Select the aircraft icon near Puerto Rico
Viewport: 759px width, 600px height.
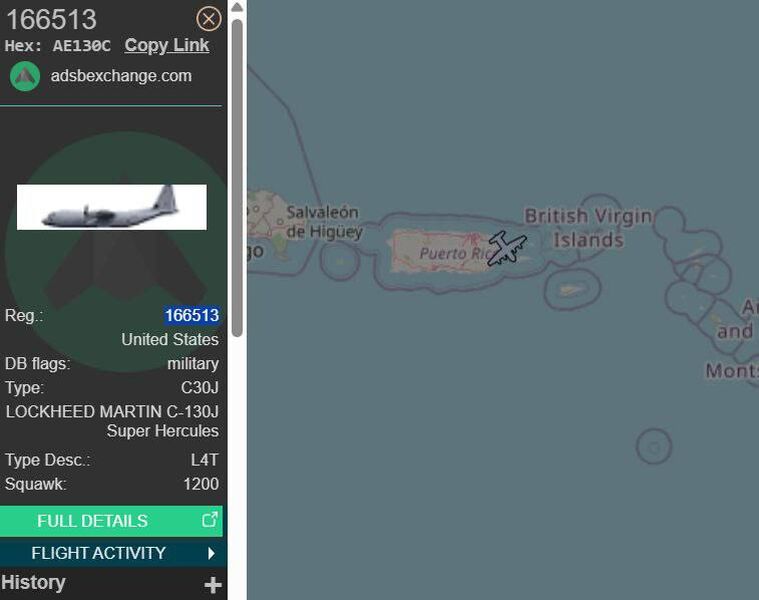pyautogui.click(x=507, y=248)
